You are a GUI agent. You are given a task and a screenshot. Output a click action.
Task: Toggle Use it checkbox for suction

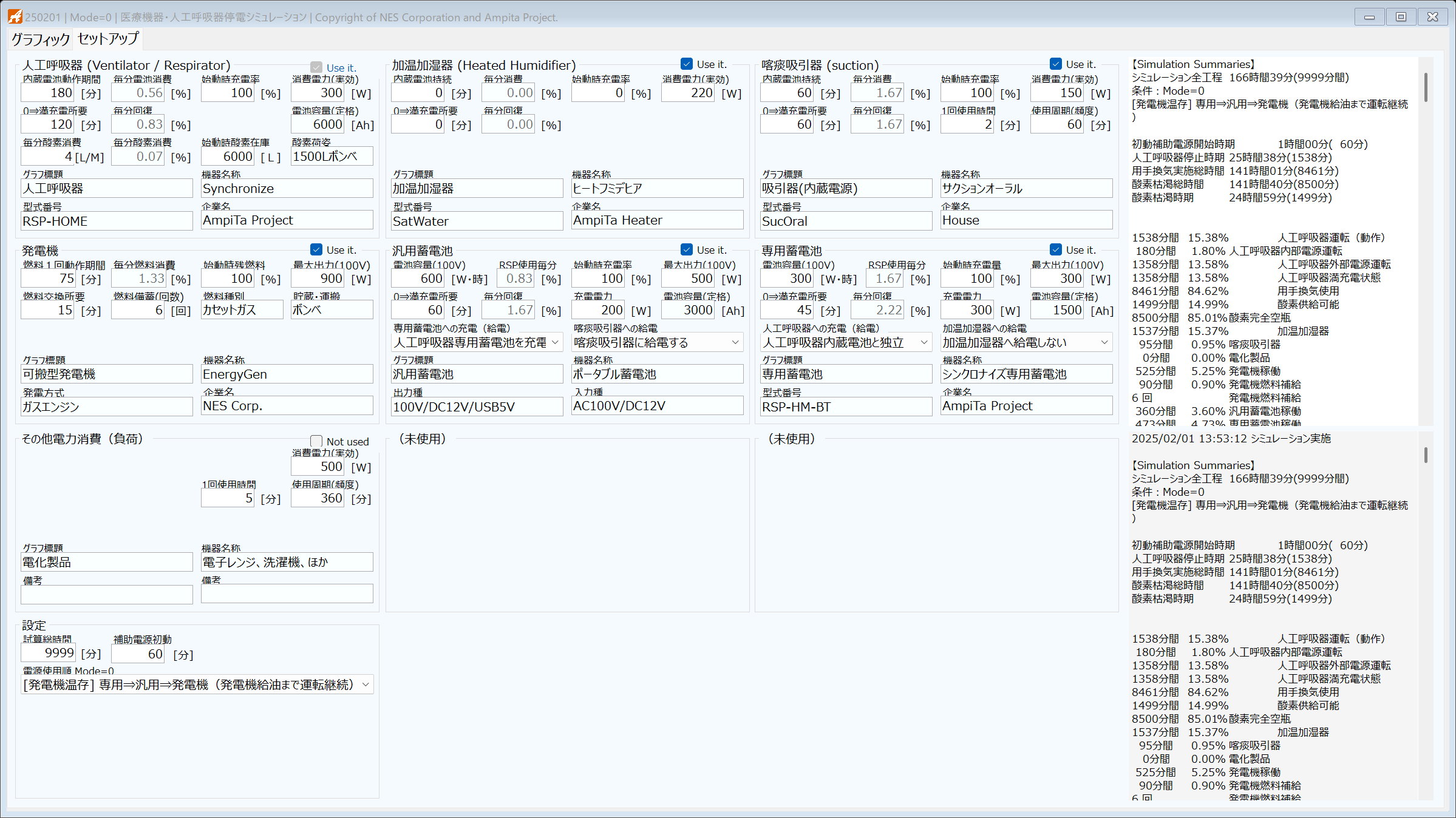pyautogui.click(x=1056, y=64)
